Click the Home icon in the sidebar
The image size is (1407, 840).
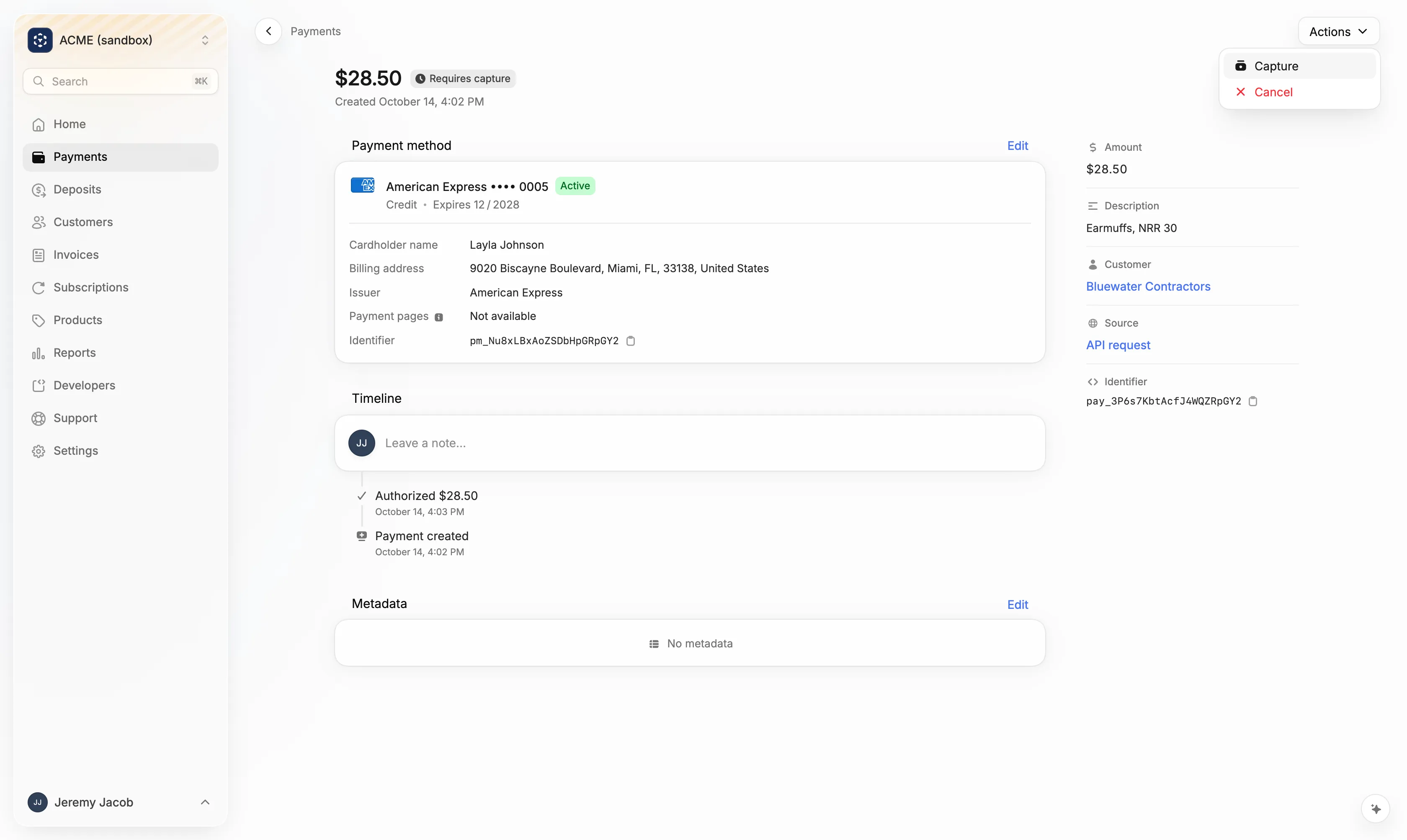(x=39, y=124)
